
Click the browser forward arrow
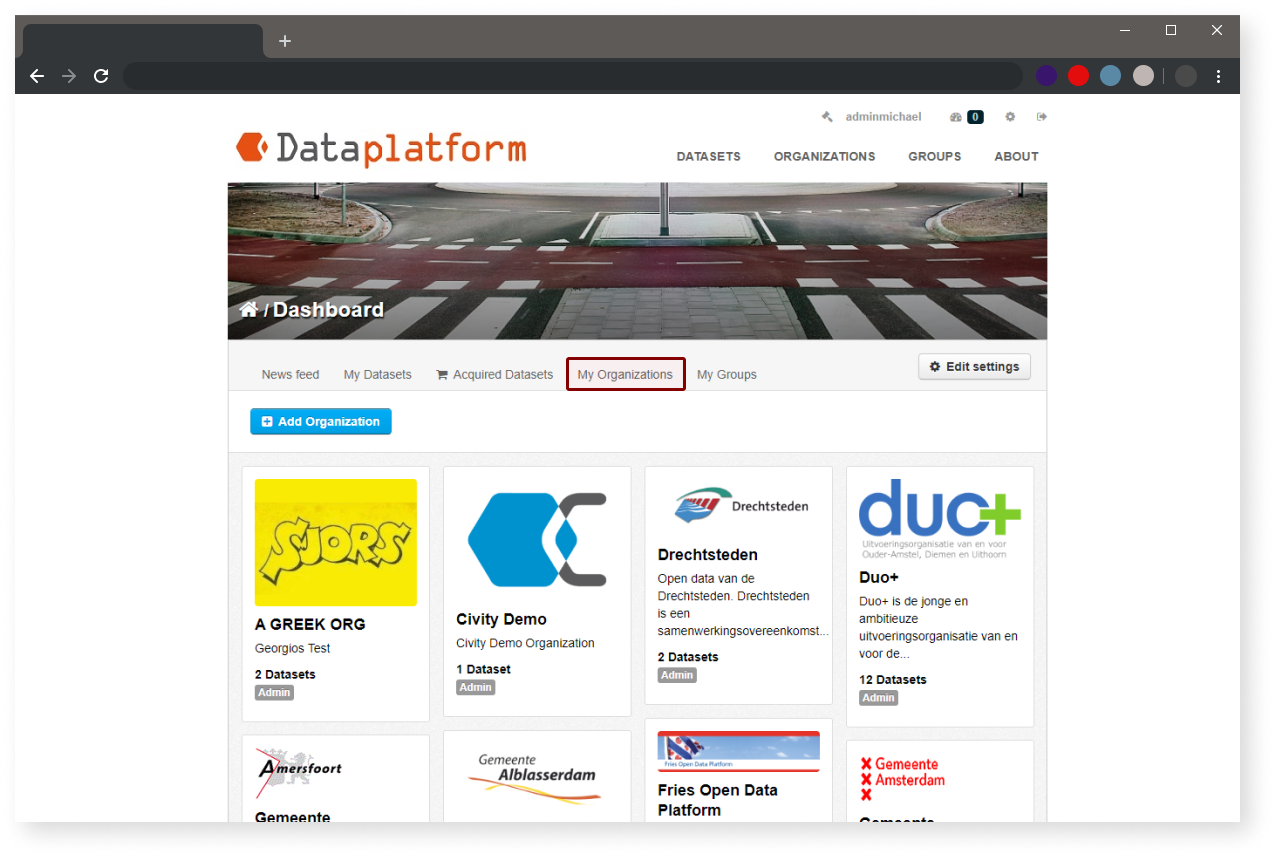tap(69, 76)
